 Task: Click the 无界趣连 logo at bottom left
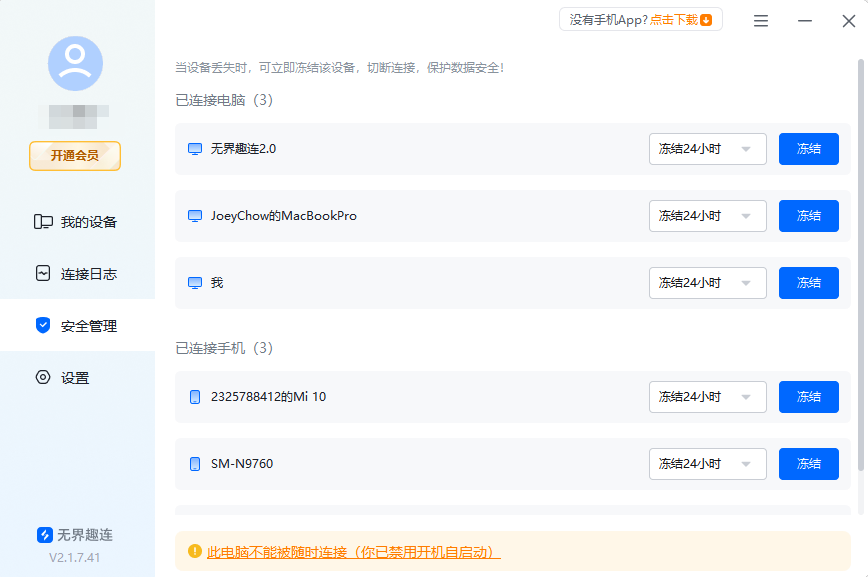[x=44, y=534]
